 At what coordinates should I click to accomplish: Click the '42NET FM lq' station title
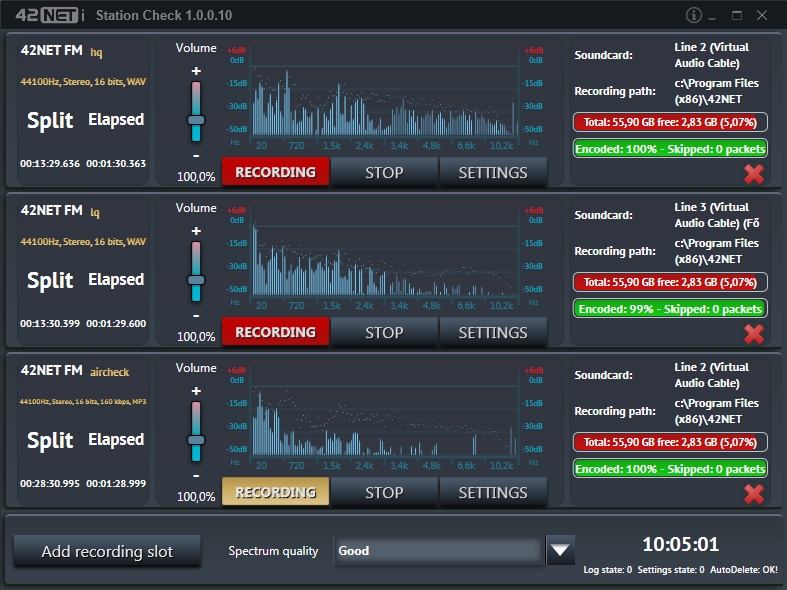pos(60,211)
